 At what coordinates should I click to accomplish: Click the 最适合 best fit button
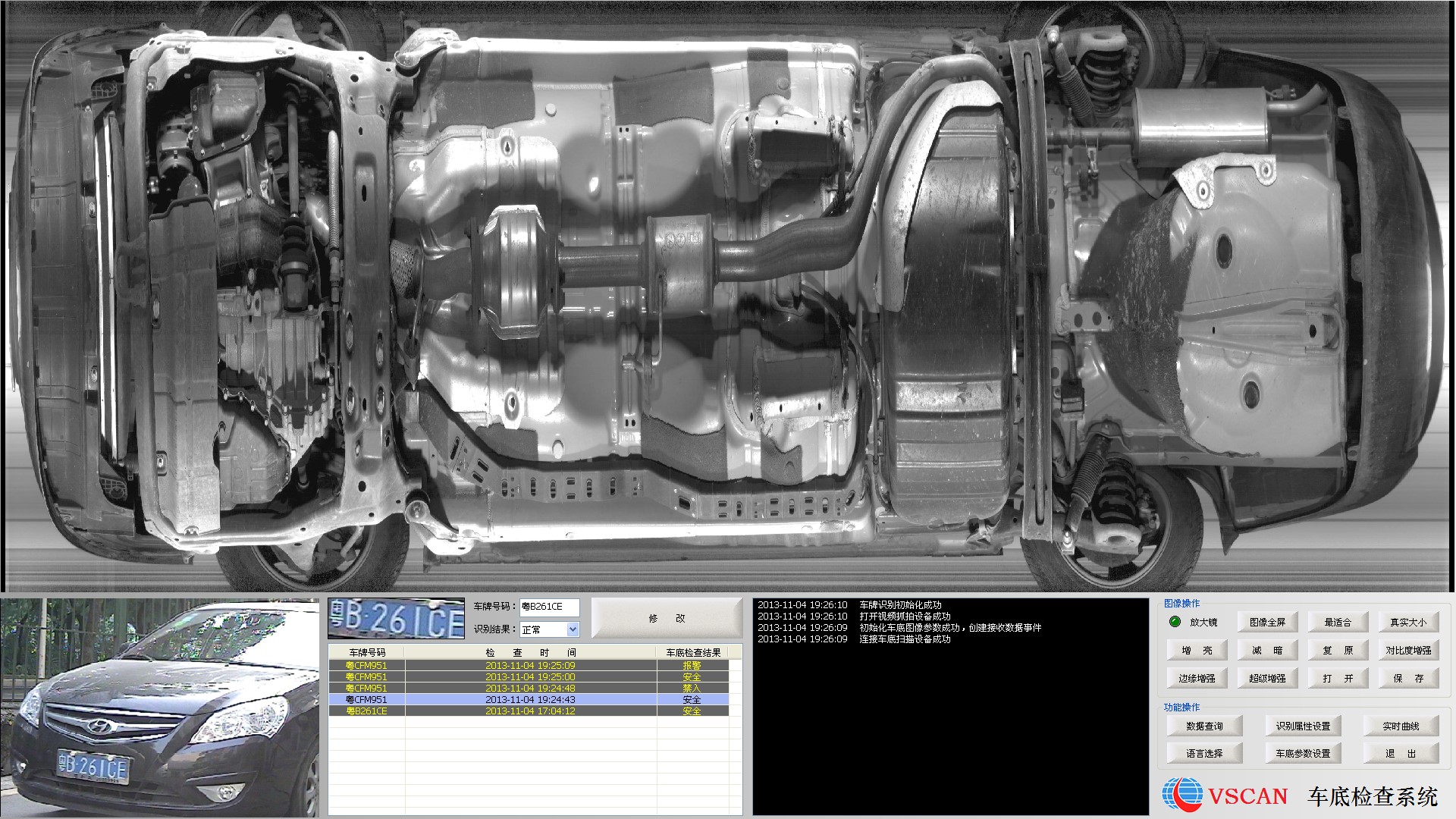(x=1338, y=622)
